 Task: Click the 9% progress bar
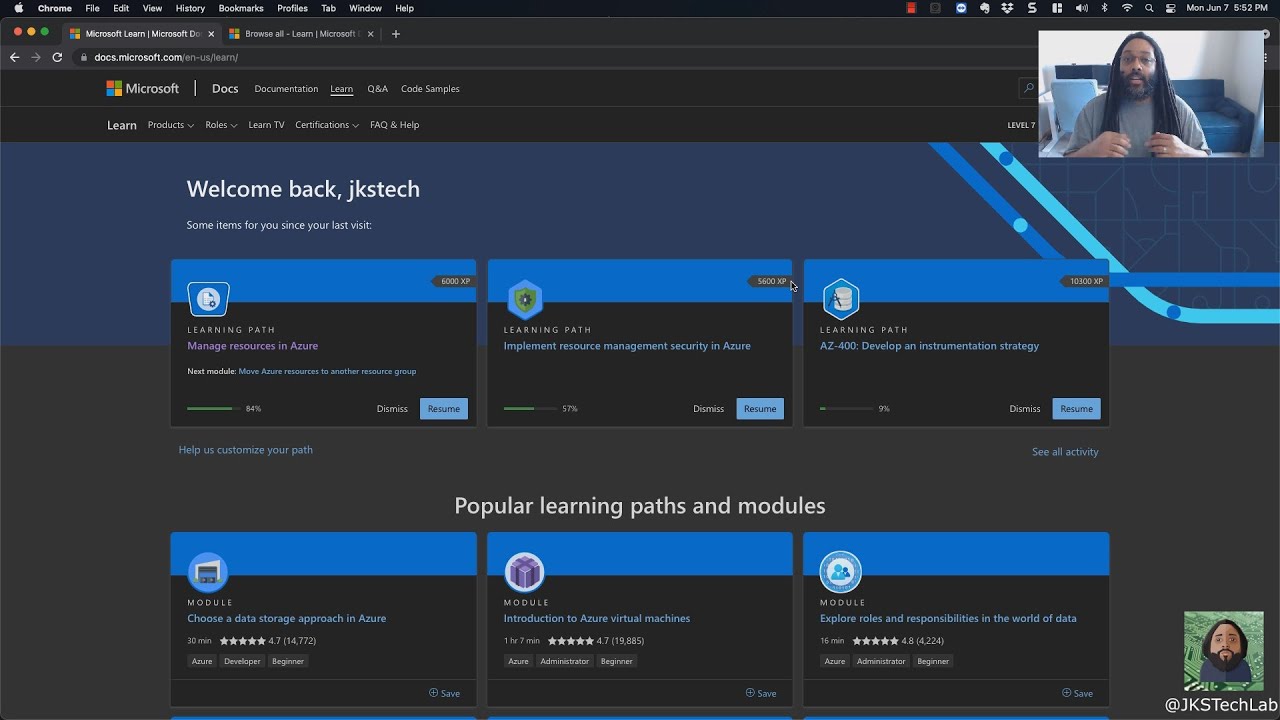846,408
